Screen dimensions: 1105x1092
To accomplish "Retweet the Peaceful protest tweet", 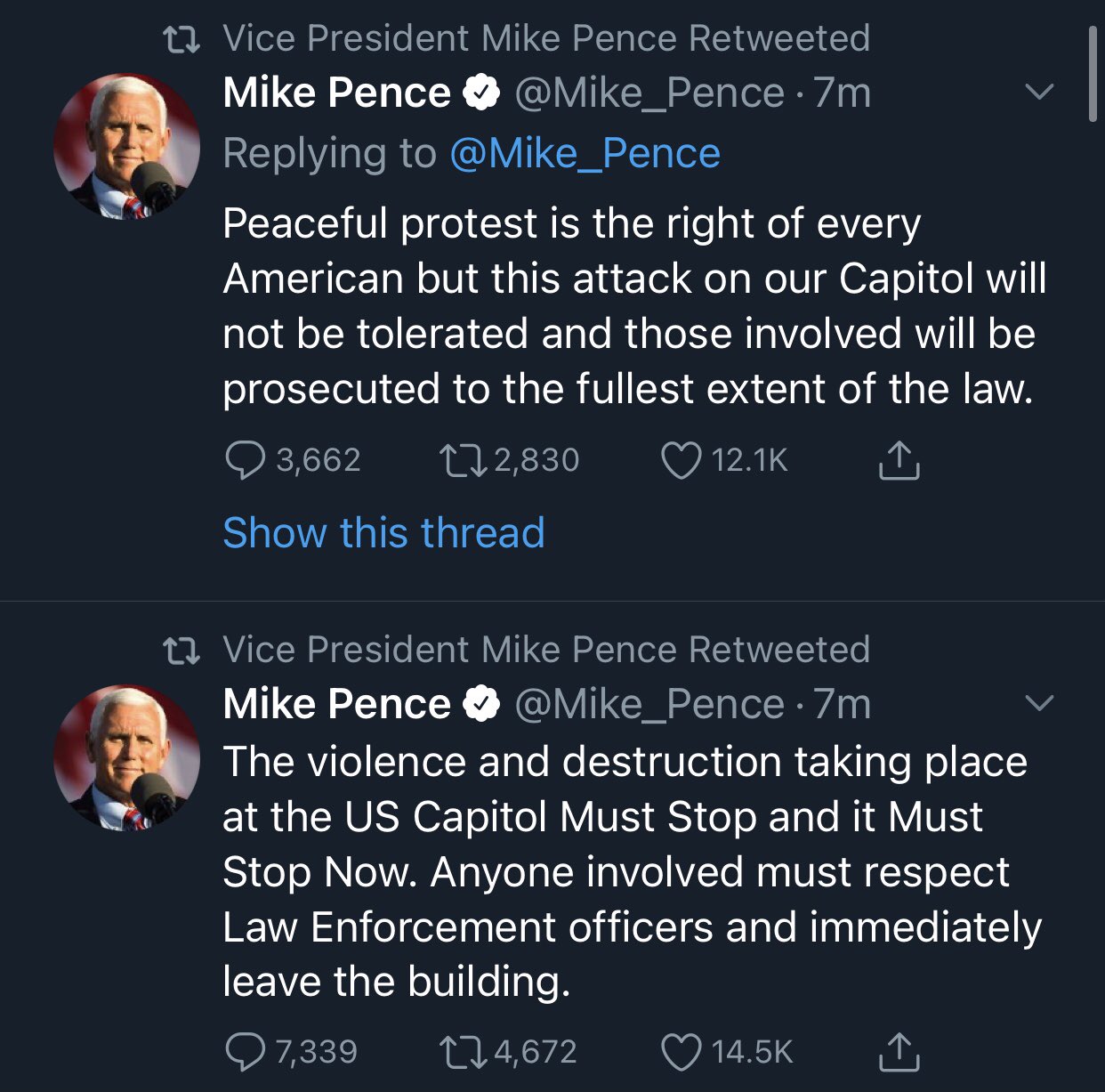I will point(463,460).
